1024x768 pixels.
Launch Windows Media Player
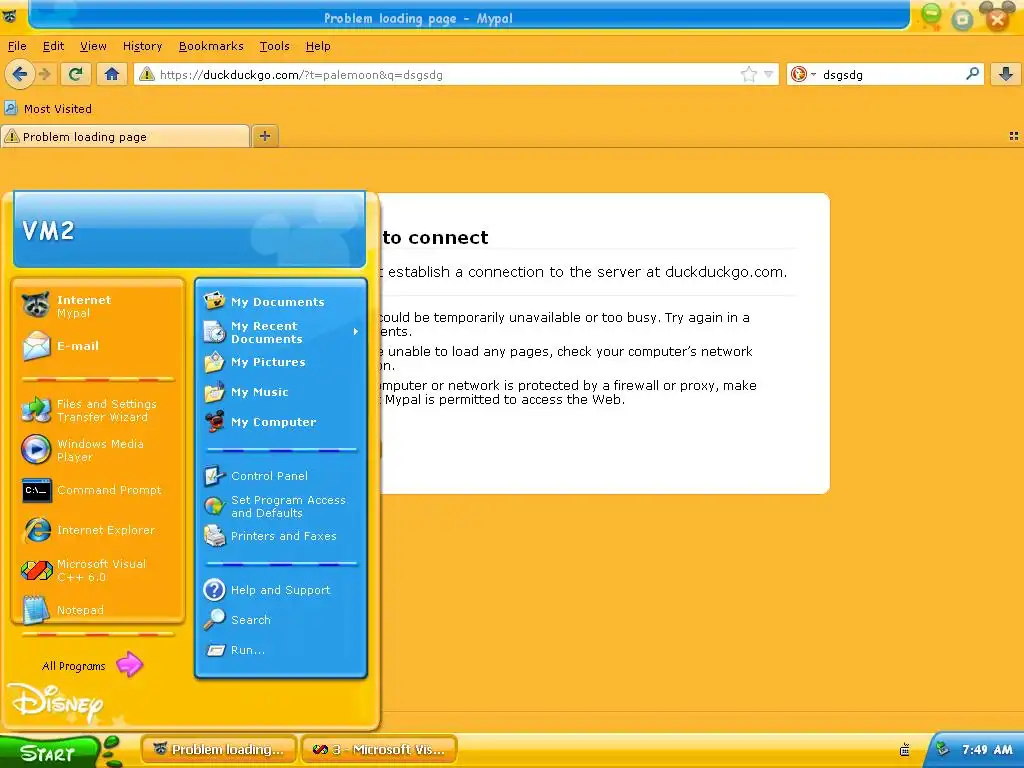click(98, 450)
